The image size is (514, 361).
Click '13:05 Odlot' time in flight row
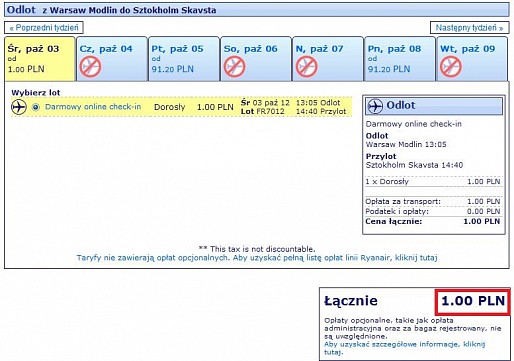point(318,102)
